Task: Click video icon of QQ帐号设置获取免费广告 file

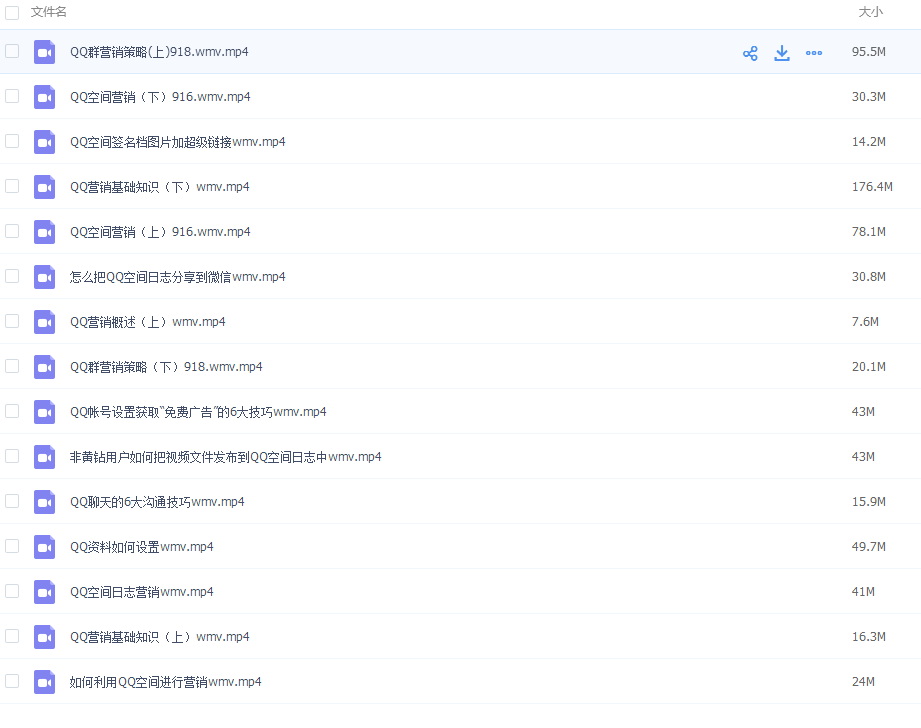Action: tap(45, 412)
